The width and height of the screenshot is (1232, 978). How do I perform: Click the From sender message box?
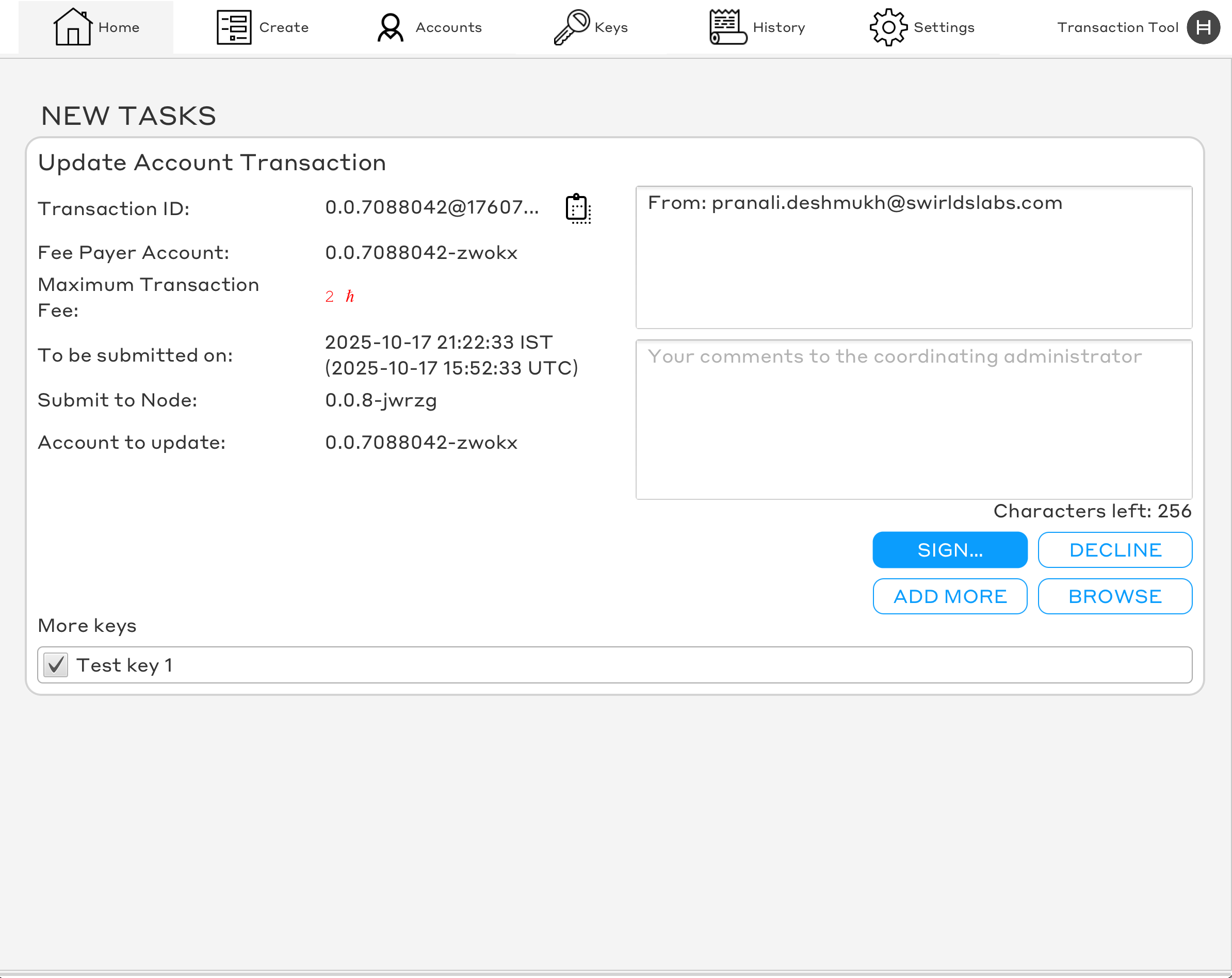pos(913,257)
